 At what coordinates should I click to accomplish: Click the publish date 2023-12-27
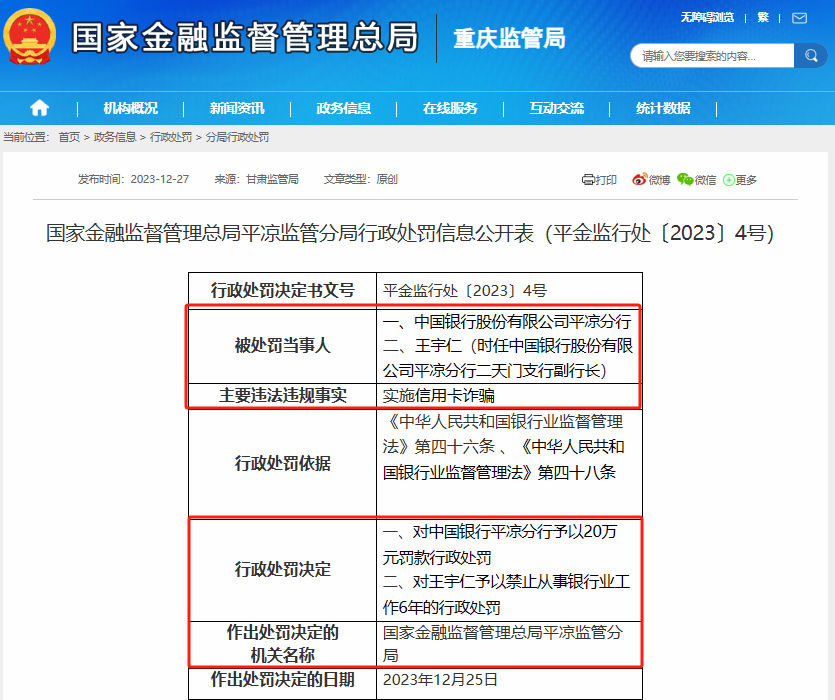[x=160, y=180]
